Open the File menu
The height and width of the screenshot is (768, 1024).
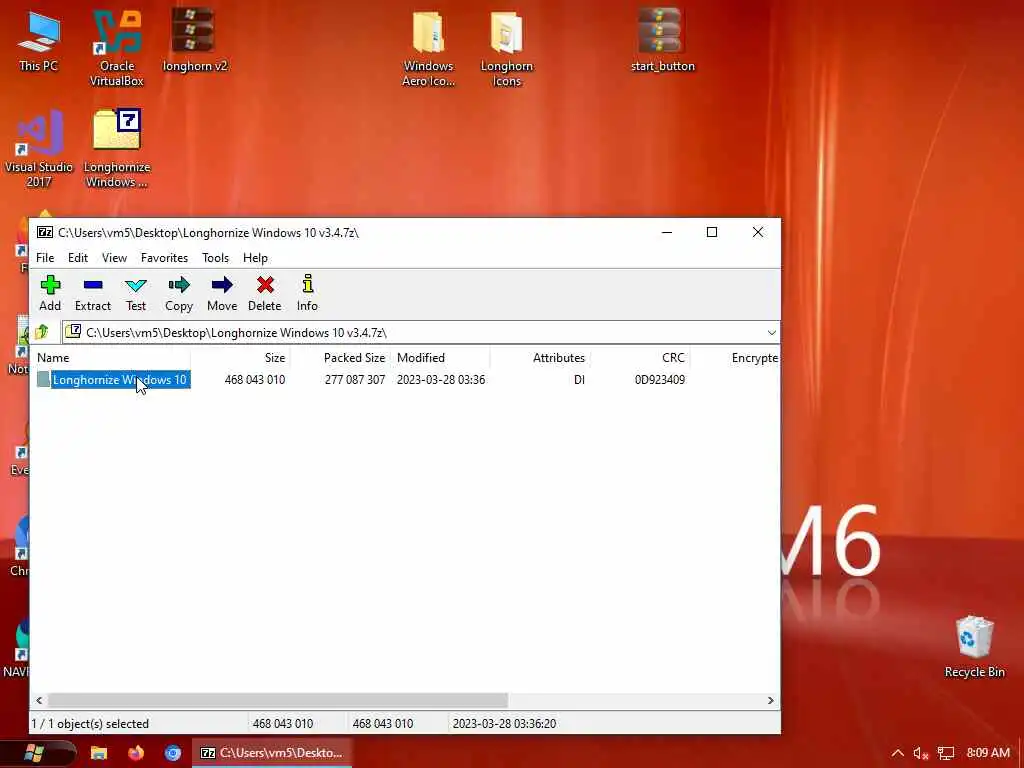point(45,258)
